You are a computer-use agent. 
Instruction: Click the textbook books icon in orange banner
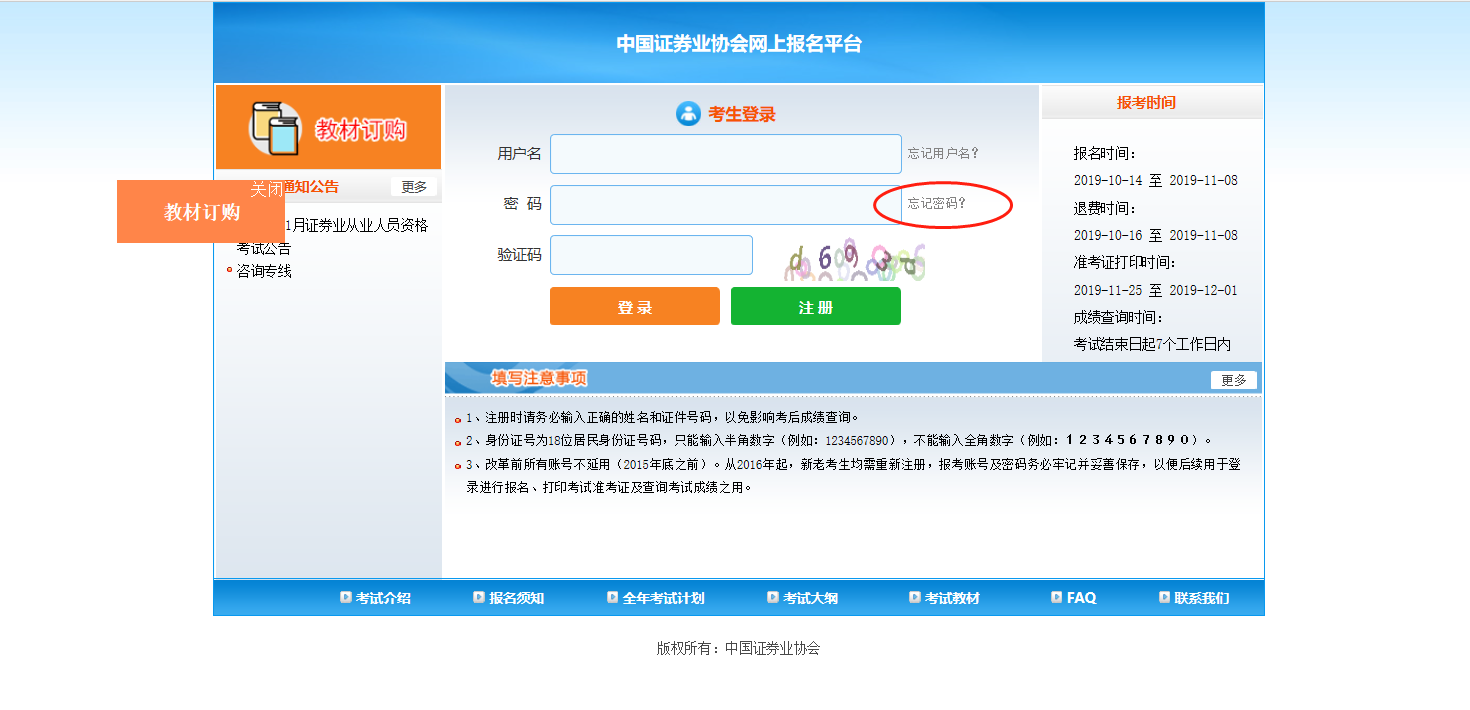click(x=275, y=128)
